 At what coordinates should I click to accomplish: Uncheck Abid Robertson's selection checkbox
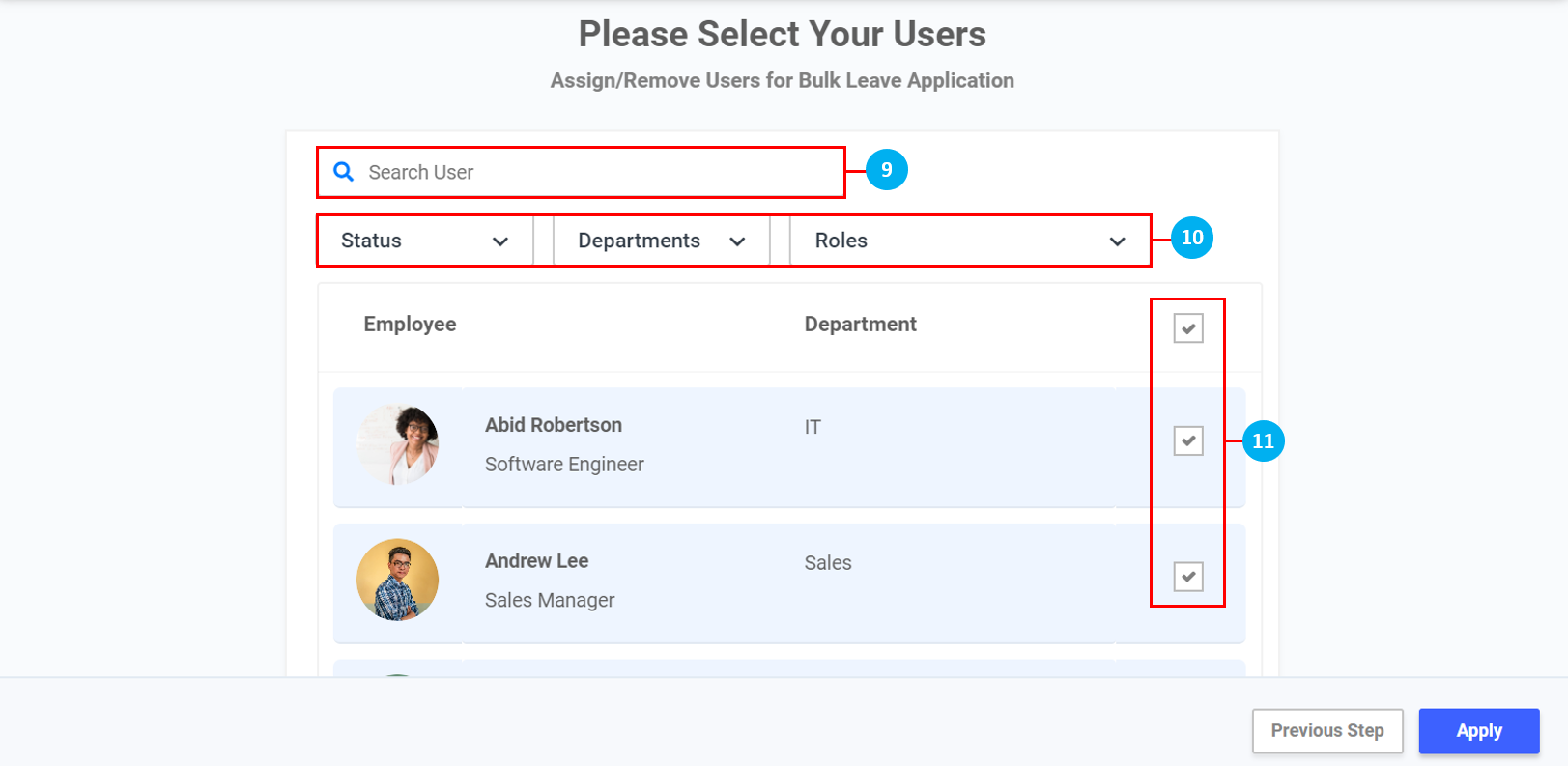click(1187, 441)
